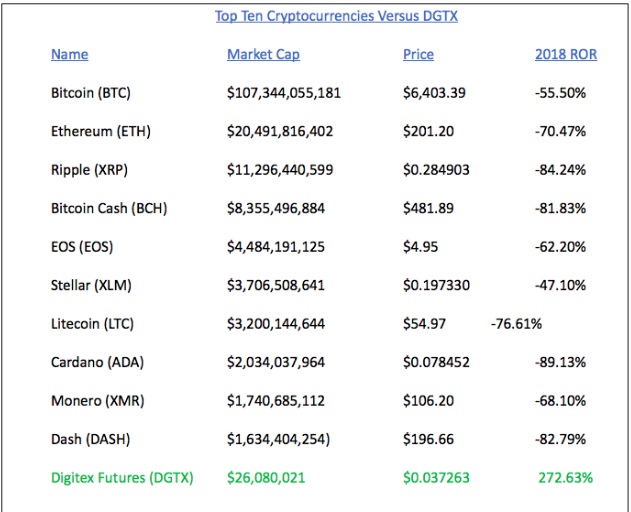Select EOS price $4.95
Screen dimensions: 631x512
pos(421,247)
